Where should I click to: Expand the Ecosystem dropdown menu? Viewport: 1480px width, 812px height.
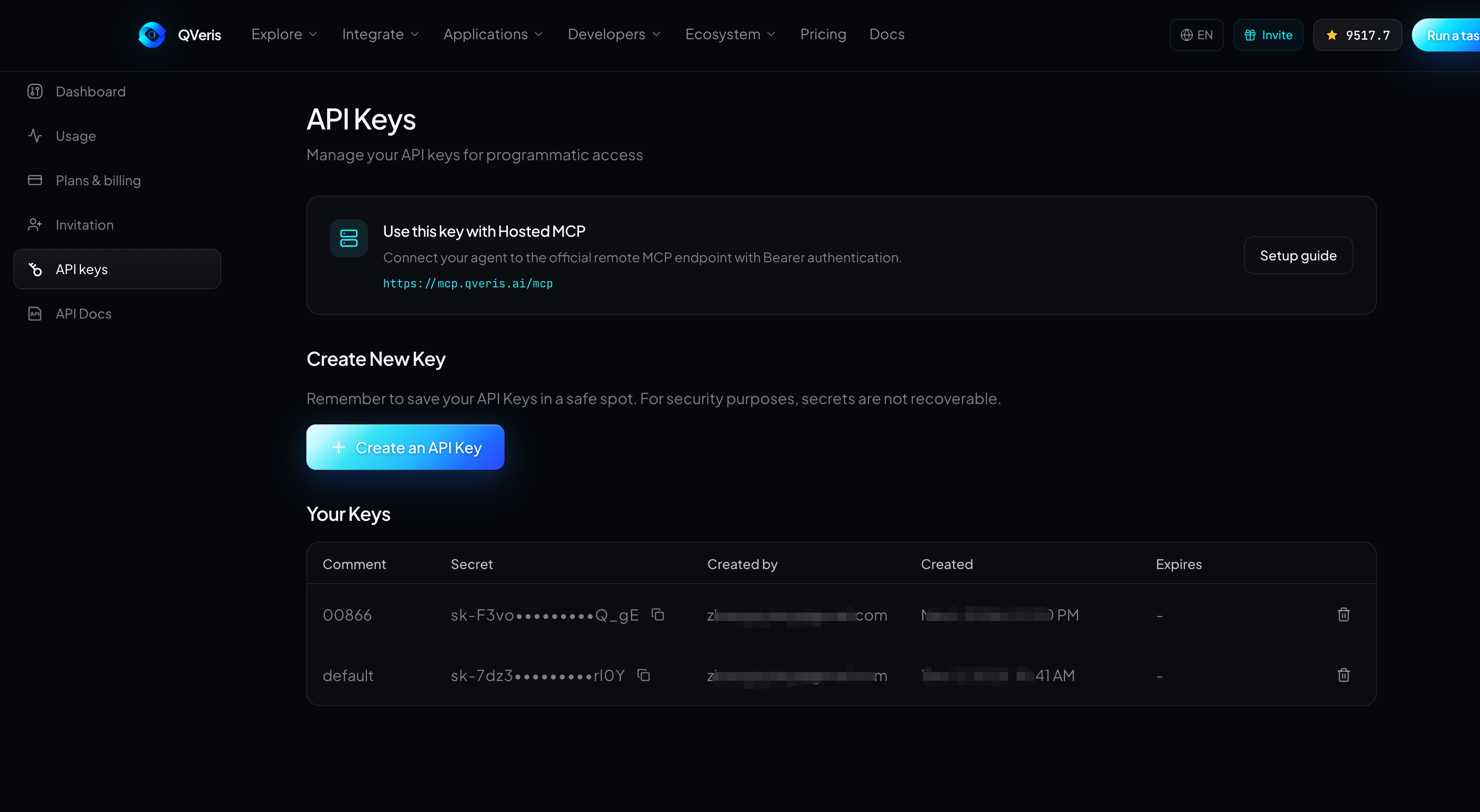point(730,35)
